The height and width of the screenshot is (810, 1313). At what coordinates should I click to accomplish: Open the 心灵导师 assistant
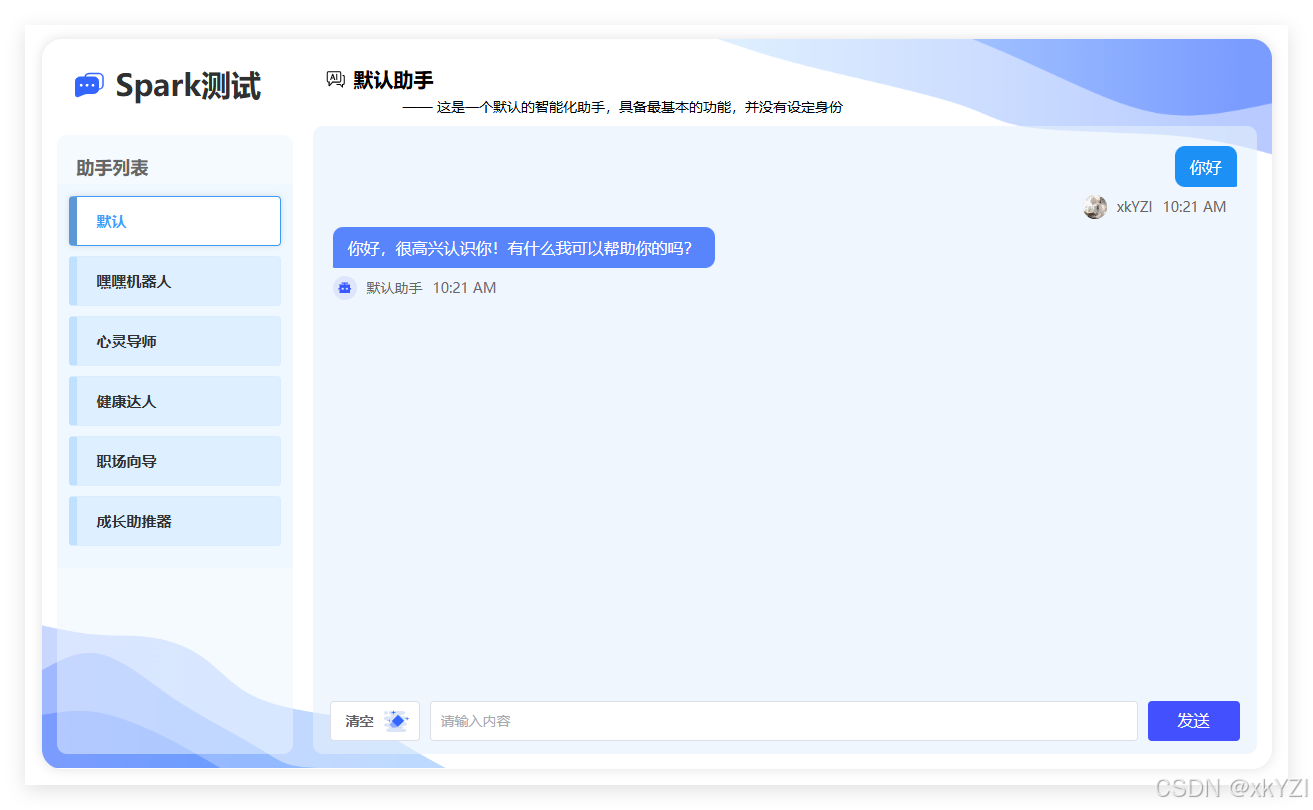pyautogui.click(x=175, y=341)
